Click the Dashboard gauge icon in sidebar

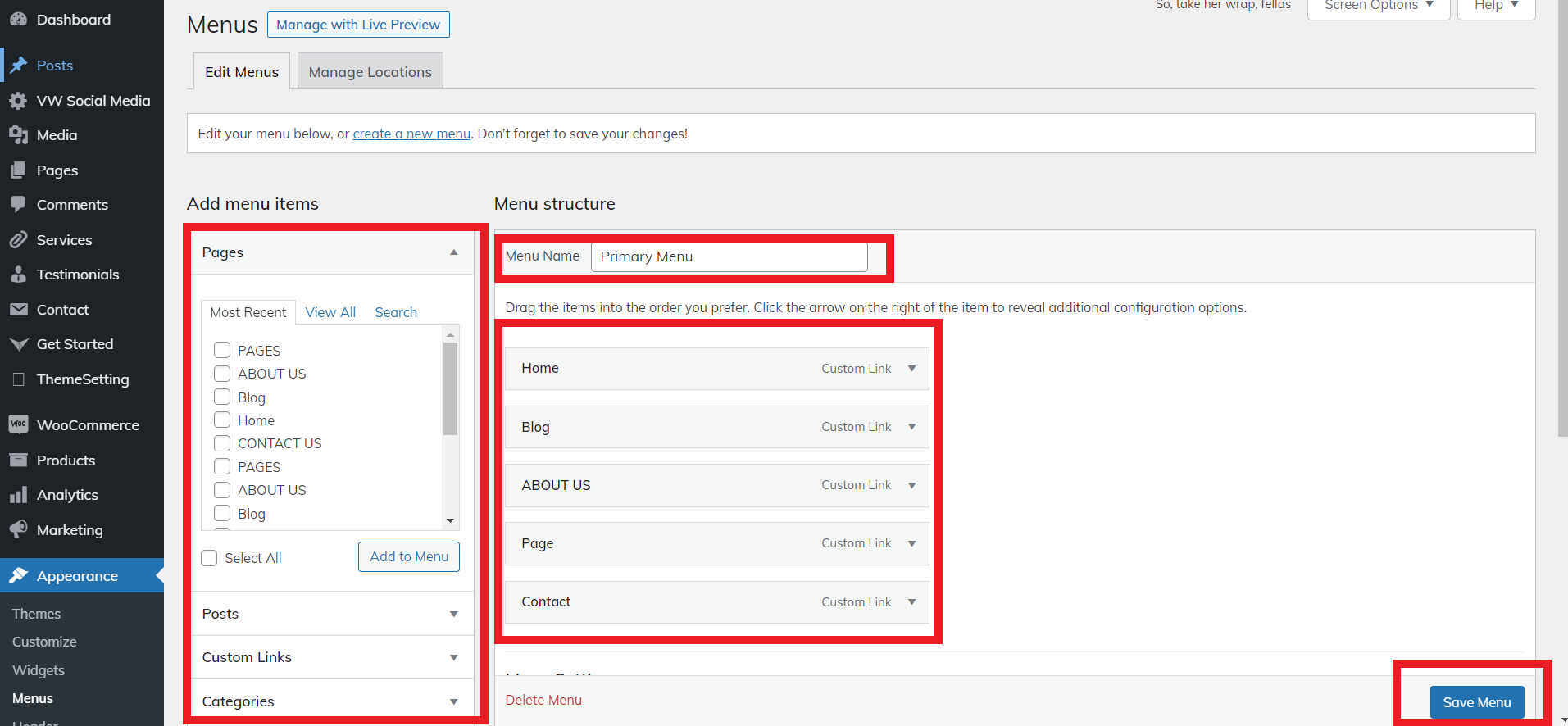tap(18, 20)
